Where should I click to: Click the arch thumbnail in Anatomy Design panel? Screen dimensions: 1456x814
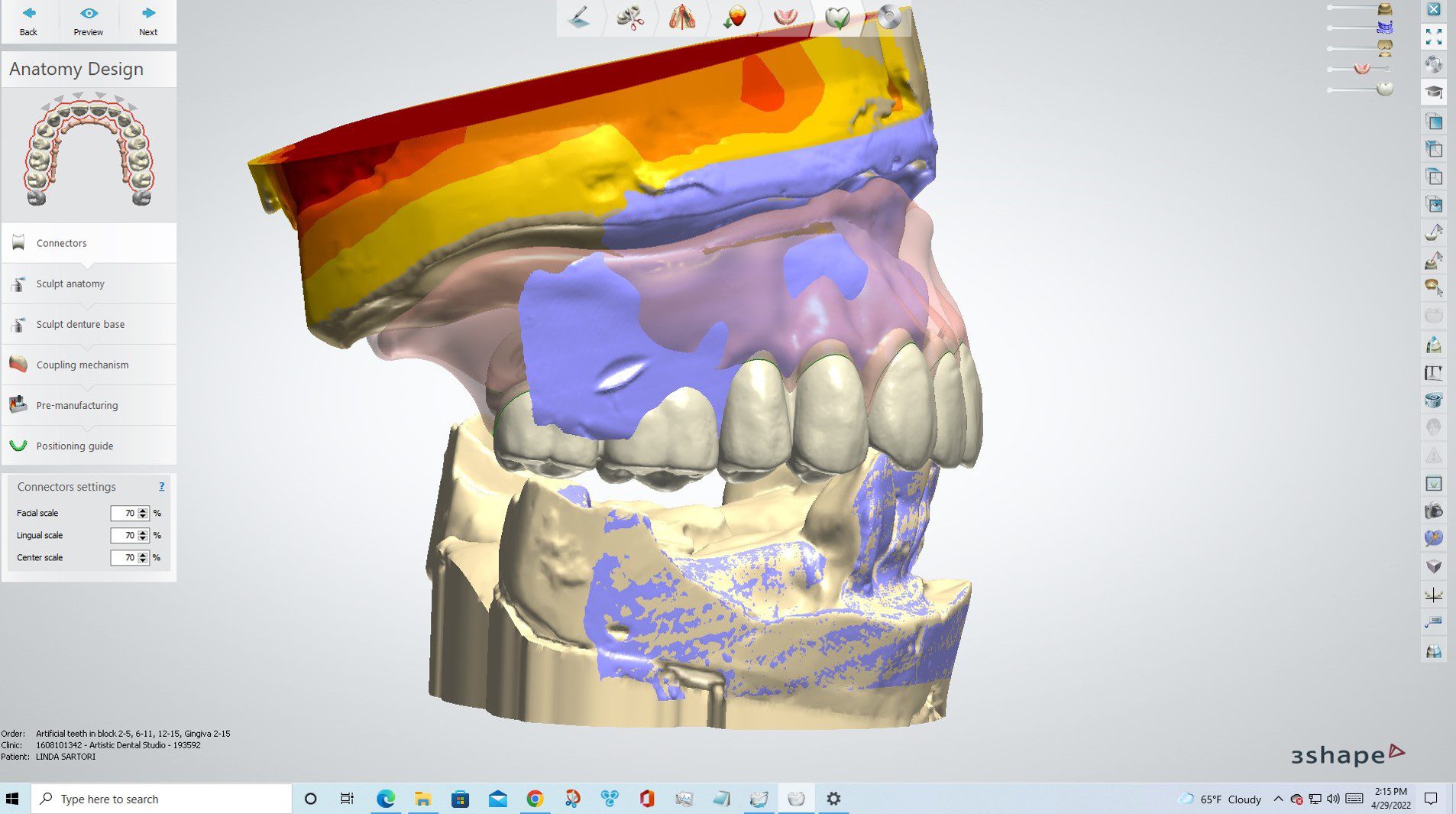click(89, 150)
